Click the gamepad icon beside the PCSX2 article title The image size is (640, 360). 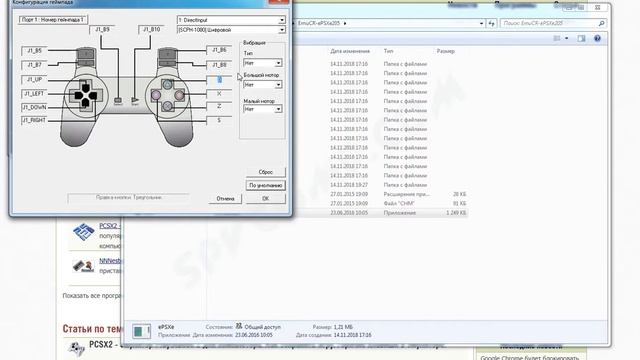coord(76,348)
